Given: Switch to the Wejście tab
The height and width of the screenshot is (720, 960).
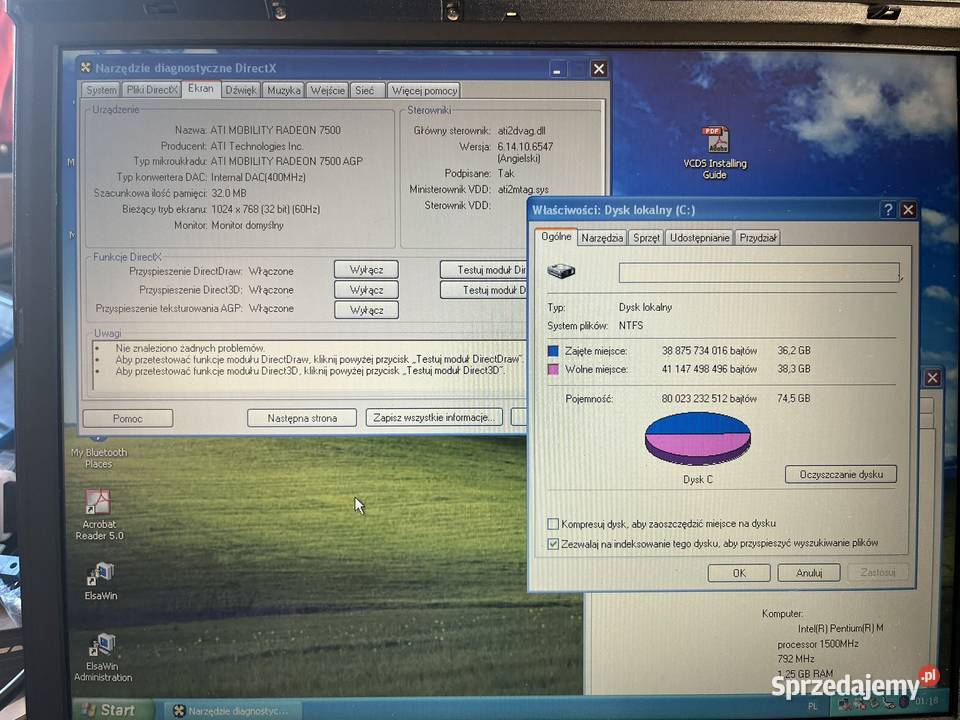Looking at the screenshot, I should (x=328, y=90).
